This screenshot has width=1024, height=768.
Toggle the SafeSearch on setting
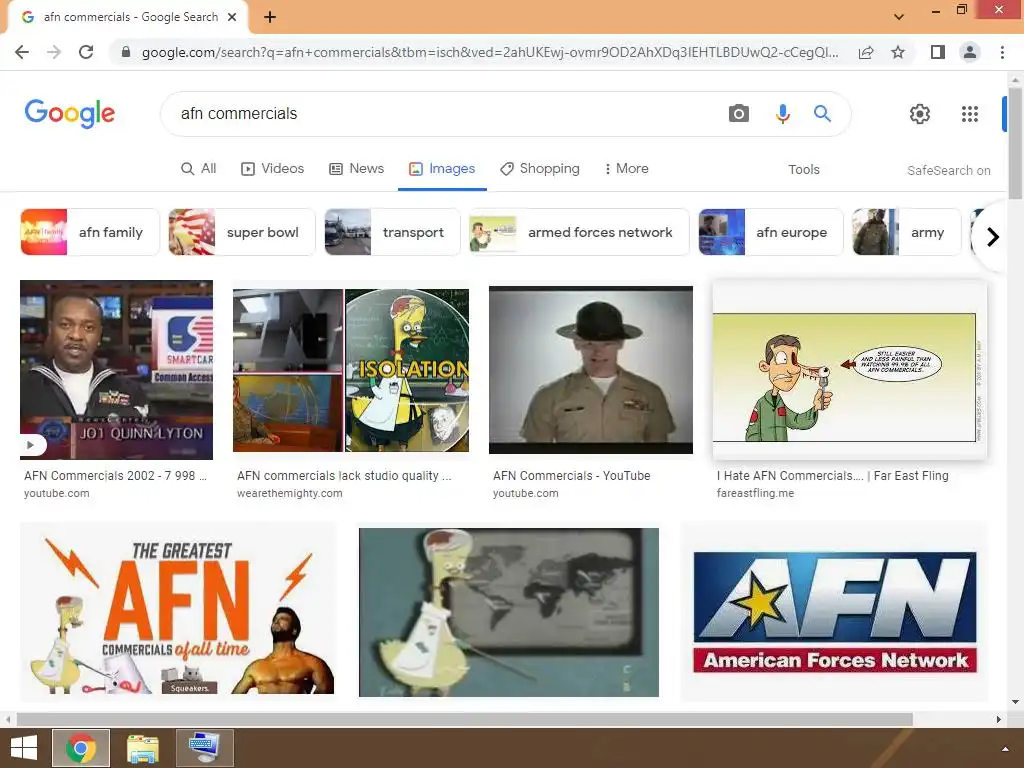(x=948, y=170)
